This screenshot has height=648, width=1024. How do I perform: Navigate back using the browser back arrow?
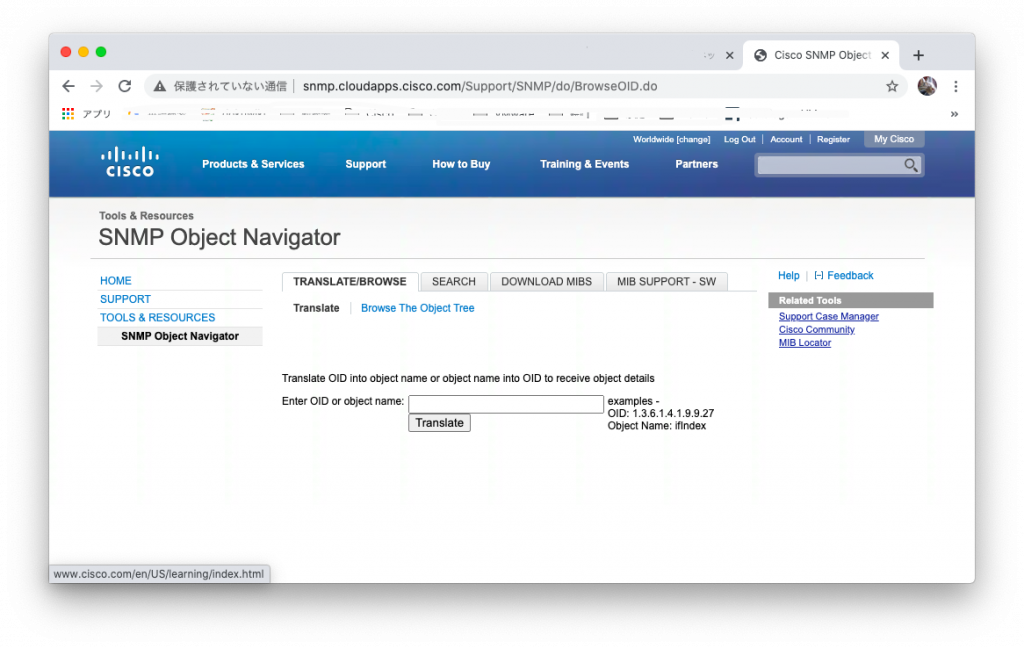67,86
